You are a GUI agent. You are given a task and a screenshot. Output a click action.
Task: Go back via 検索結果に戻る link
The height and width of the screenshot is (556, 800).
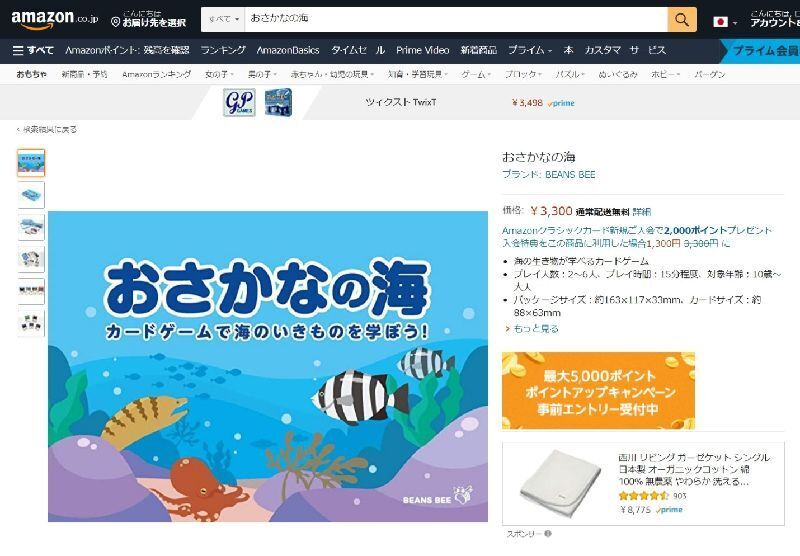(x=47, y=130)
